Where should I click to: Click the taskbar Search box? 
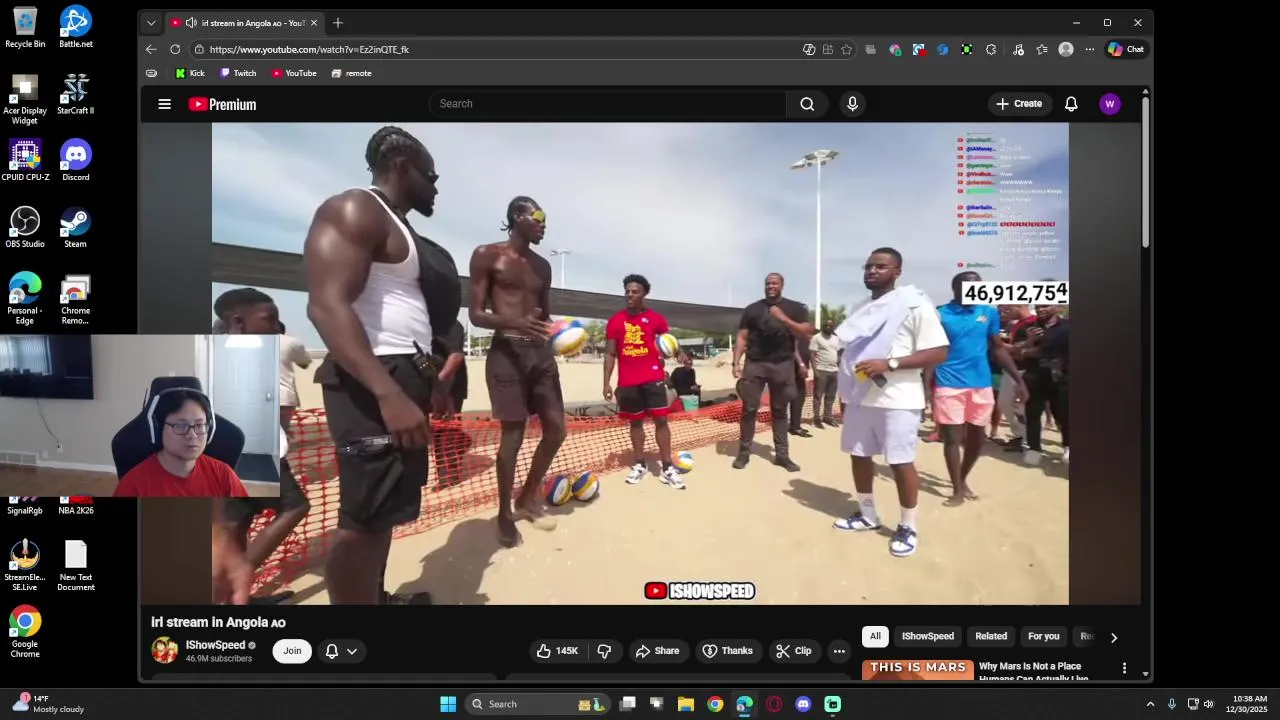(538, 704)
